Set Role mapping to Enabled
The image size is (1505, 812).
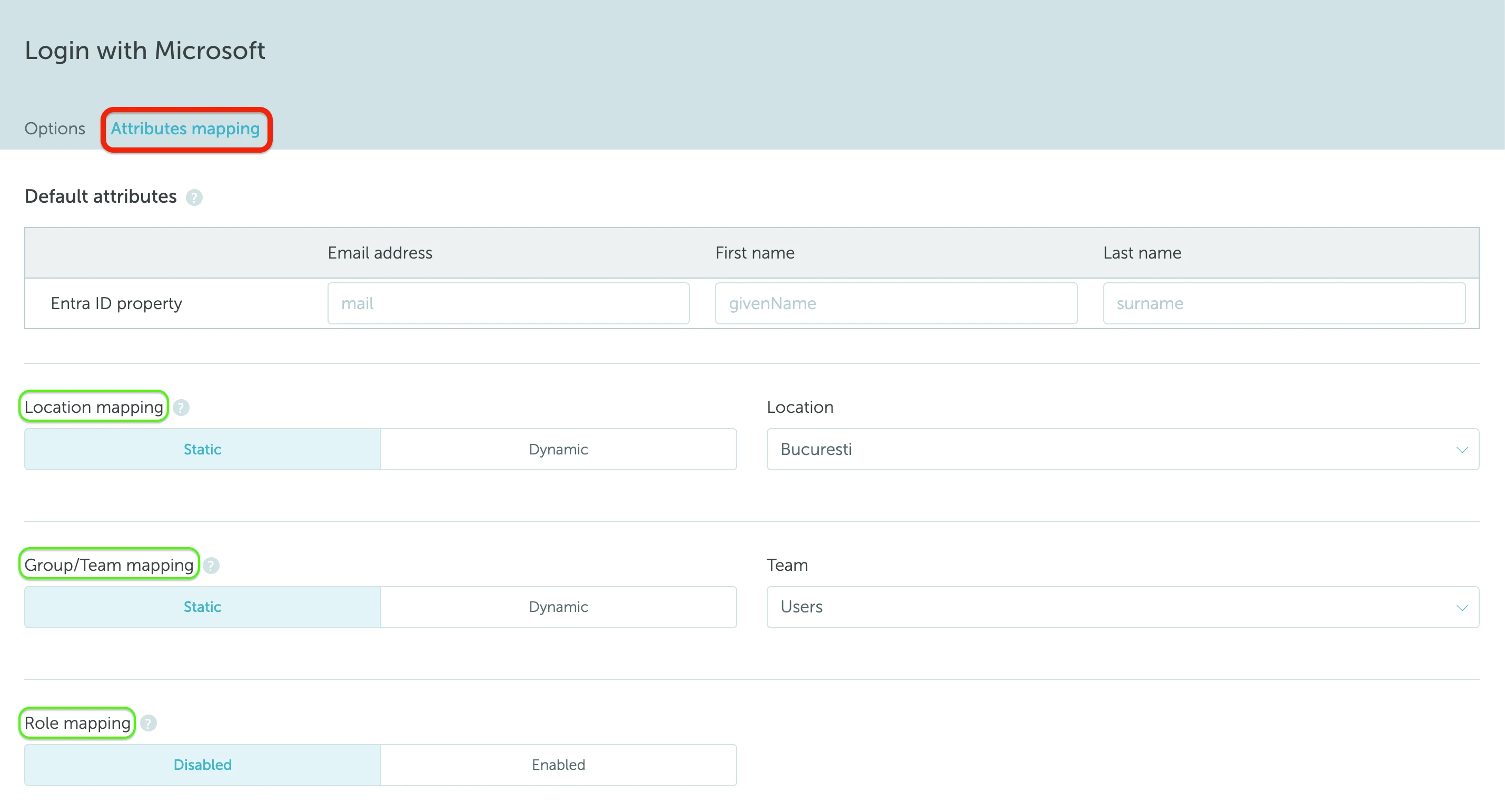[x=559, y=765]
